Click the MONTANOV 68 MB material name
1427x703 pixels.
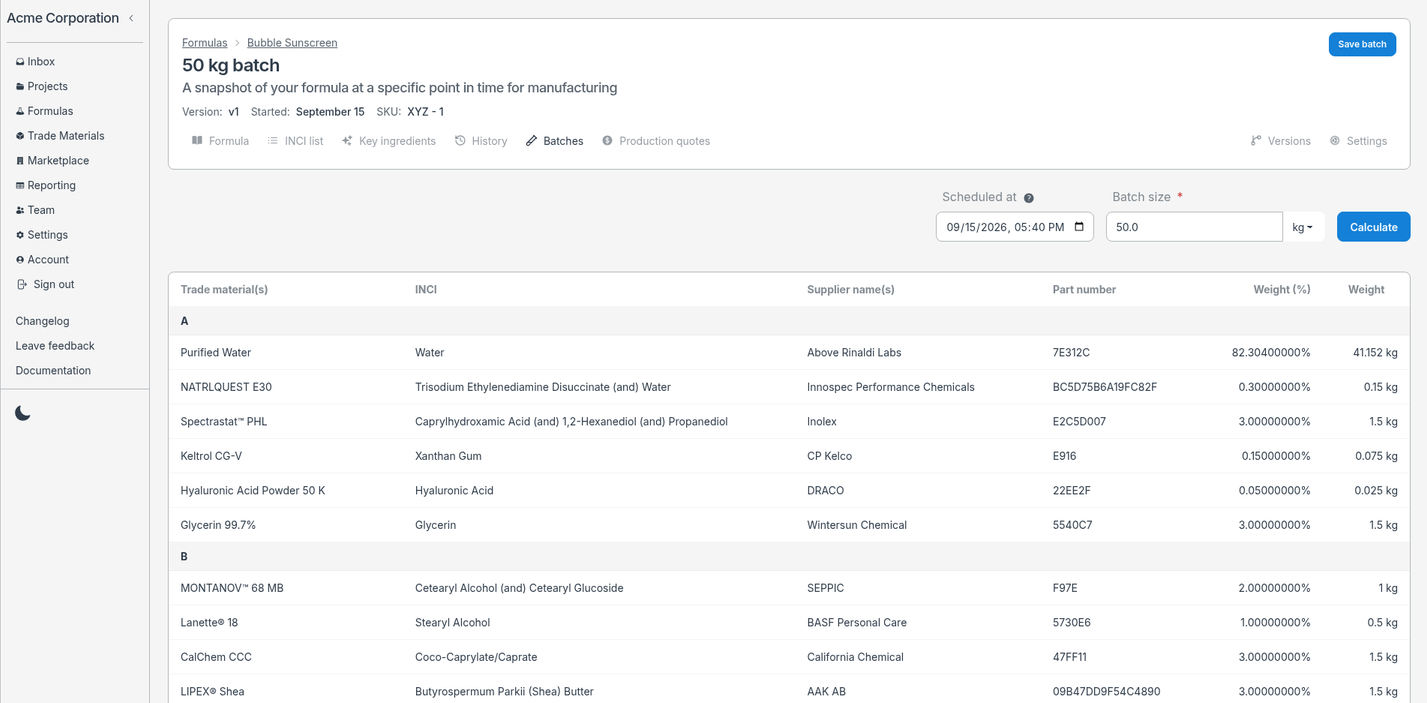pos(232,588)
